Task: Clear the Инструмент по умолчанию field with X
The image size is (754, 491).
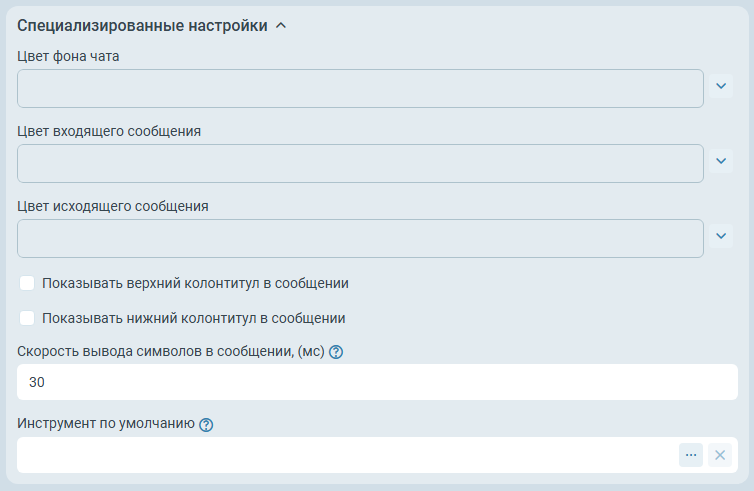Action: pos(720,455)
